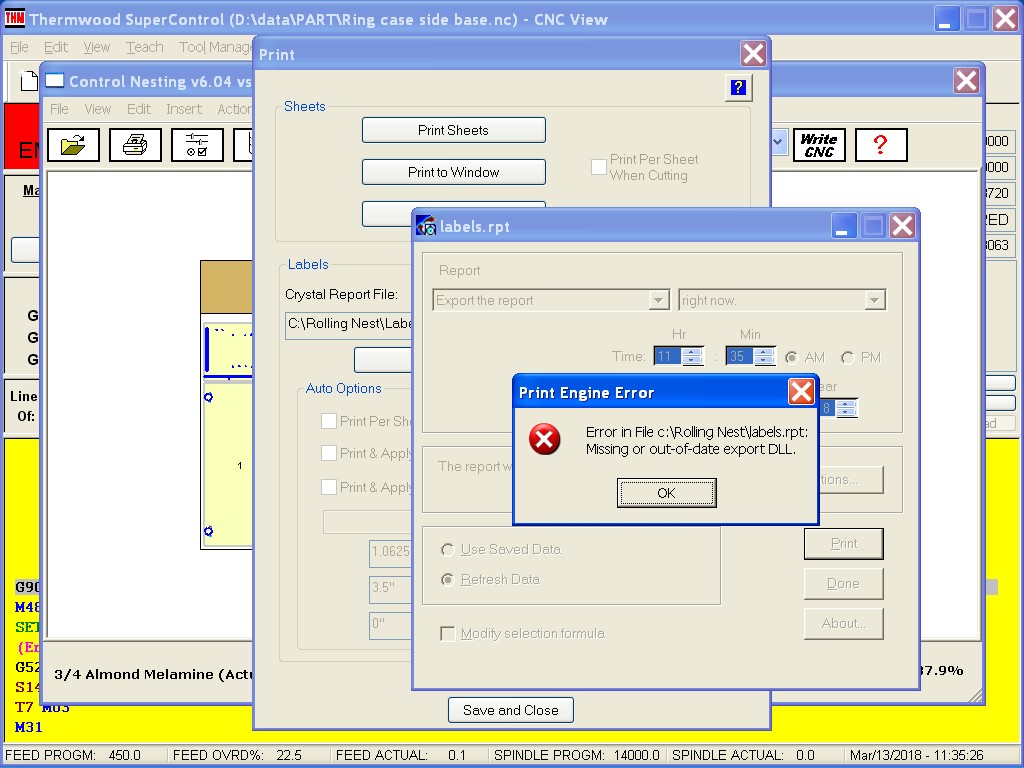The width and height of the screenshot is (1024, 768).
Task: Click the open folder icon in Control Nesting
Action: [73, 145]
